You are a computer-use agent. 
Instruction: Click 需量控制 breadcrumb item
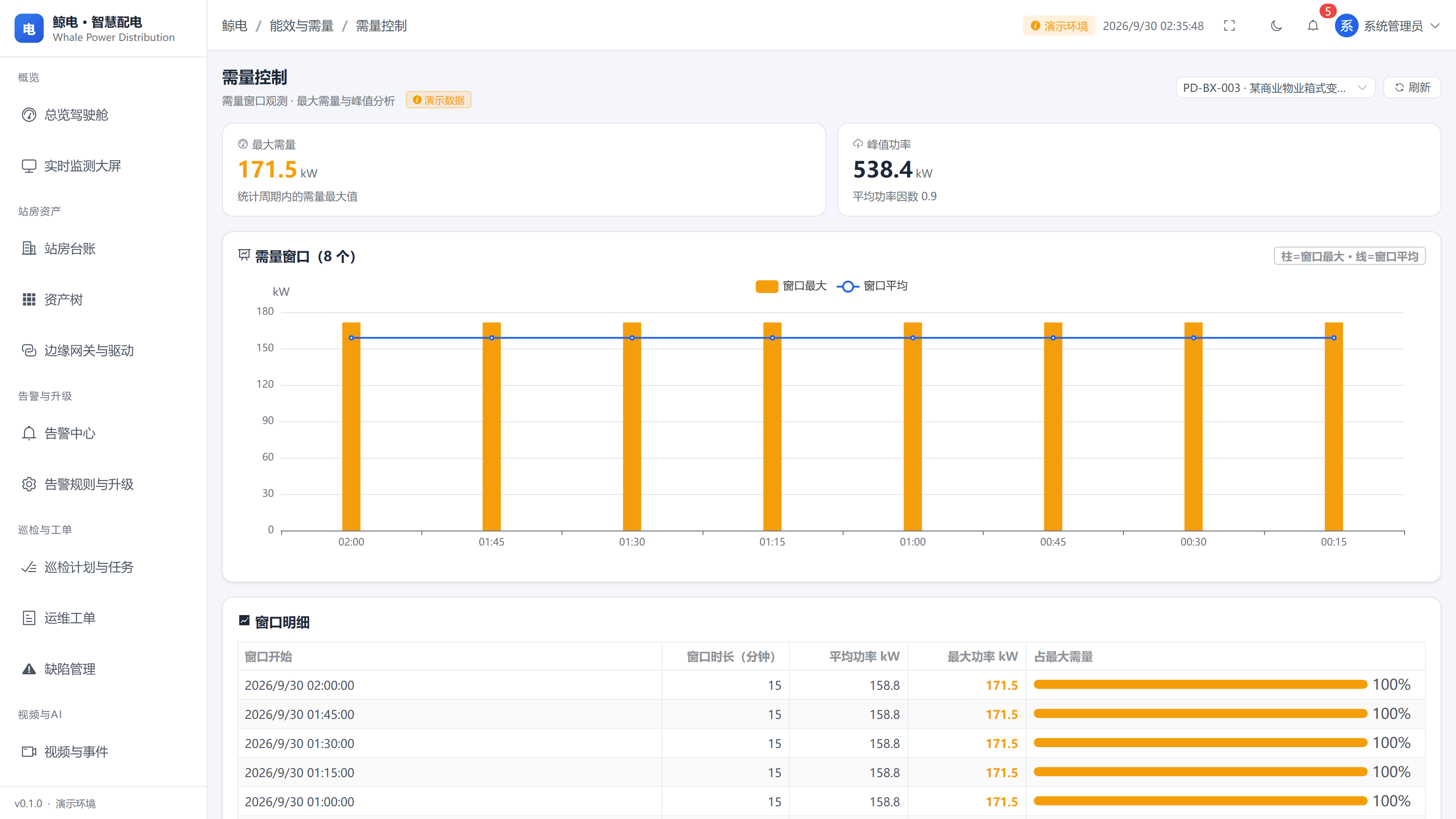[382, 25]
